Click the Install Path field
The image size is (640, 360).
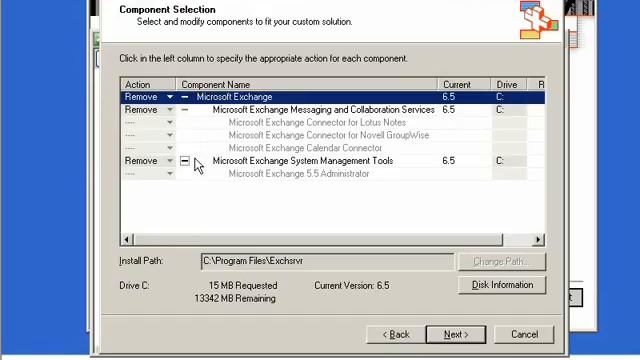327,261
